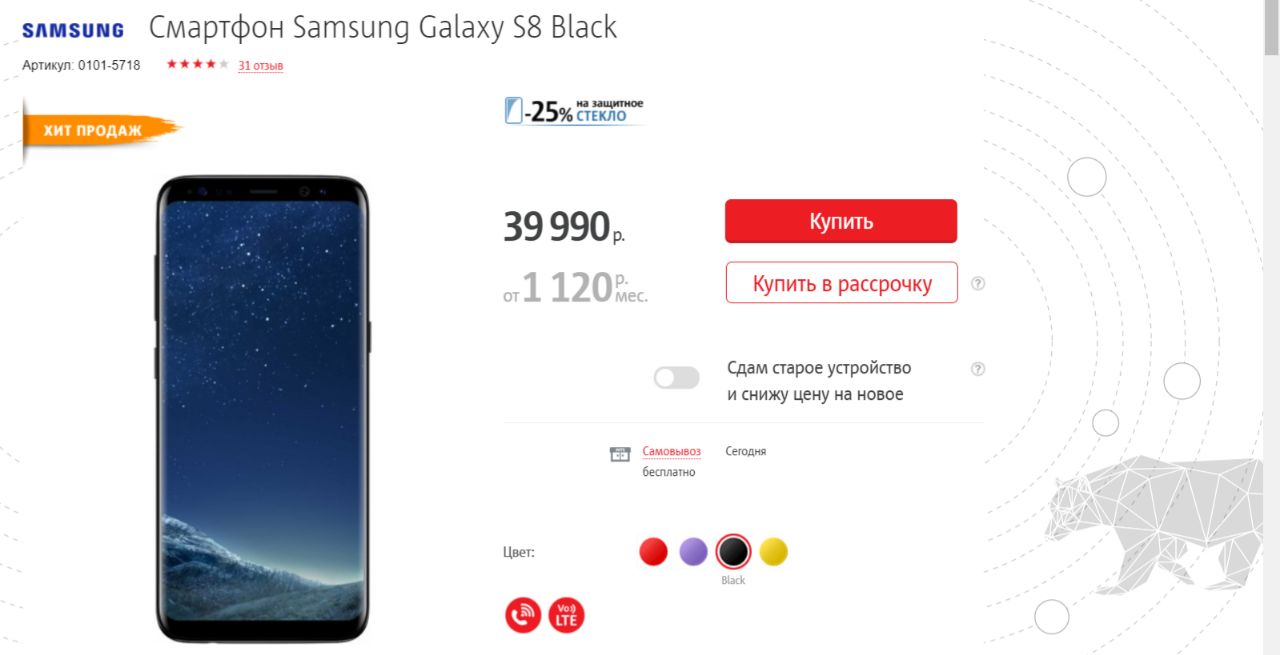
Task: Select the black color swatch
Action: click(733, 551)
